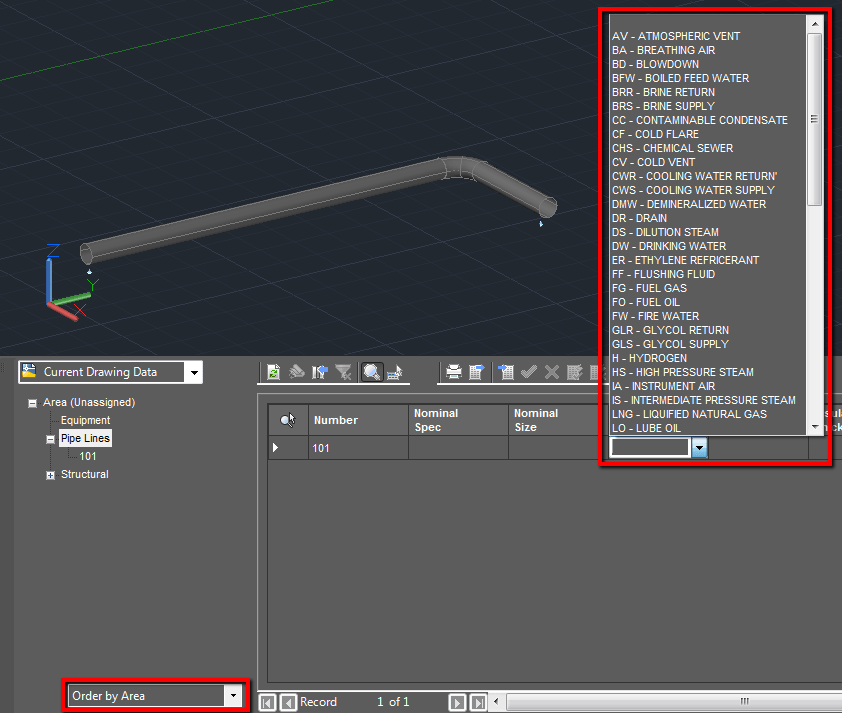Click the horizontal scrollbar left arrow

point(496,701)
